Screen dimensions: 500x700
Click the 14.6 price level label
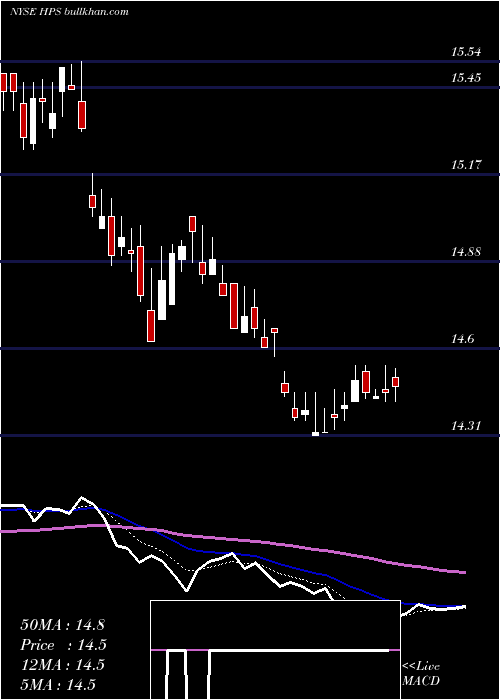pyautogui.click(x=463, y=339)
